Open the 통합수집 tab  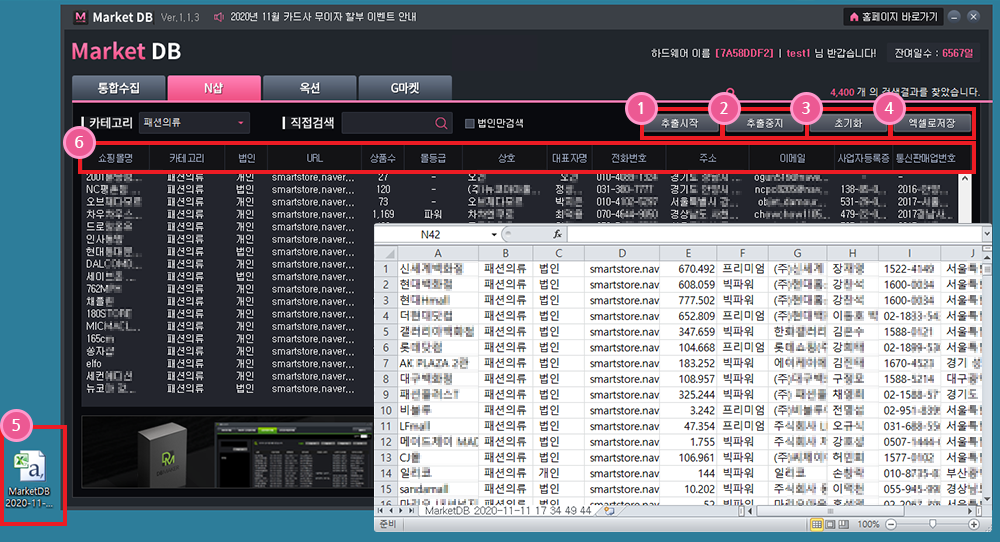click(119, 88)
